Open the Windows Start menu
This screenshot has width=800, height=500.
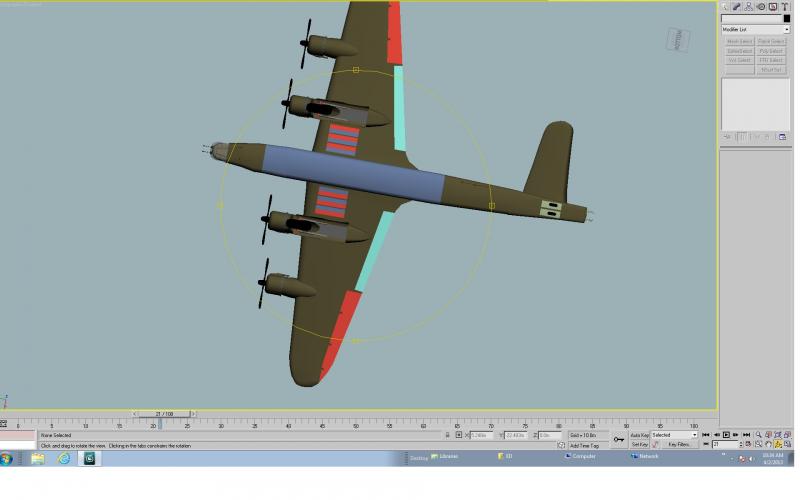(x=7, y=459)
